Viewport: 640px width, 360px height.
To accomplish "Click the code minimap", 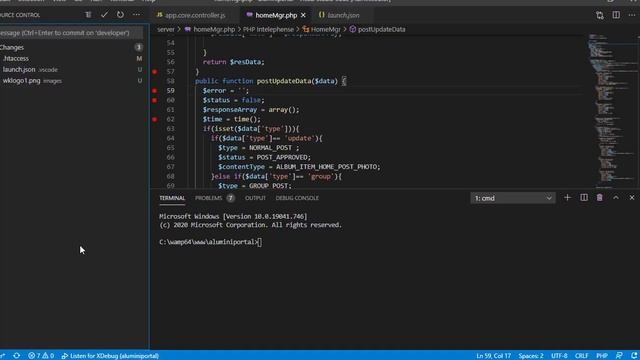I will pyautogui.click(x=612, y=110).
